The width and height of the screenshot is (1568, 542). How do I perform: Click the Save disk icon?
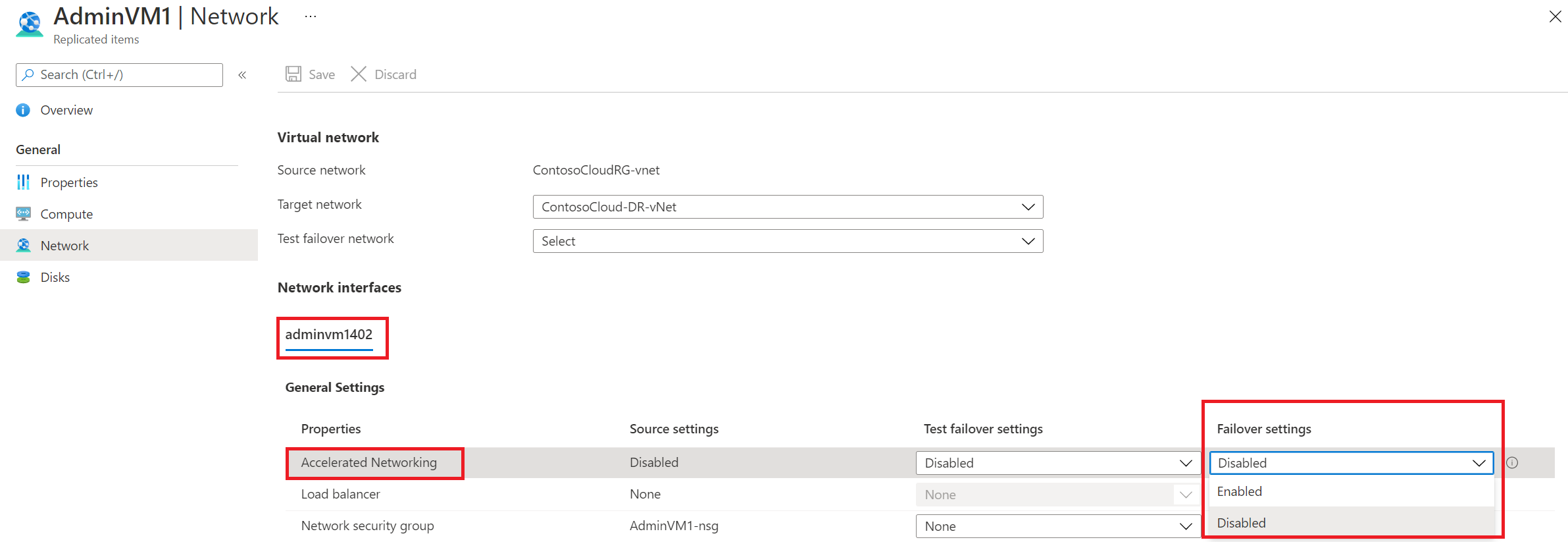tap(293, 74)
